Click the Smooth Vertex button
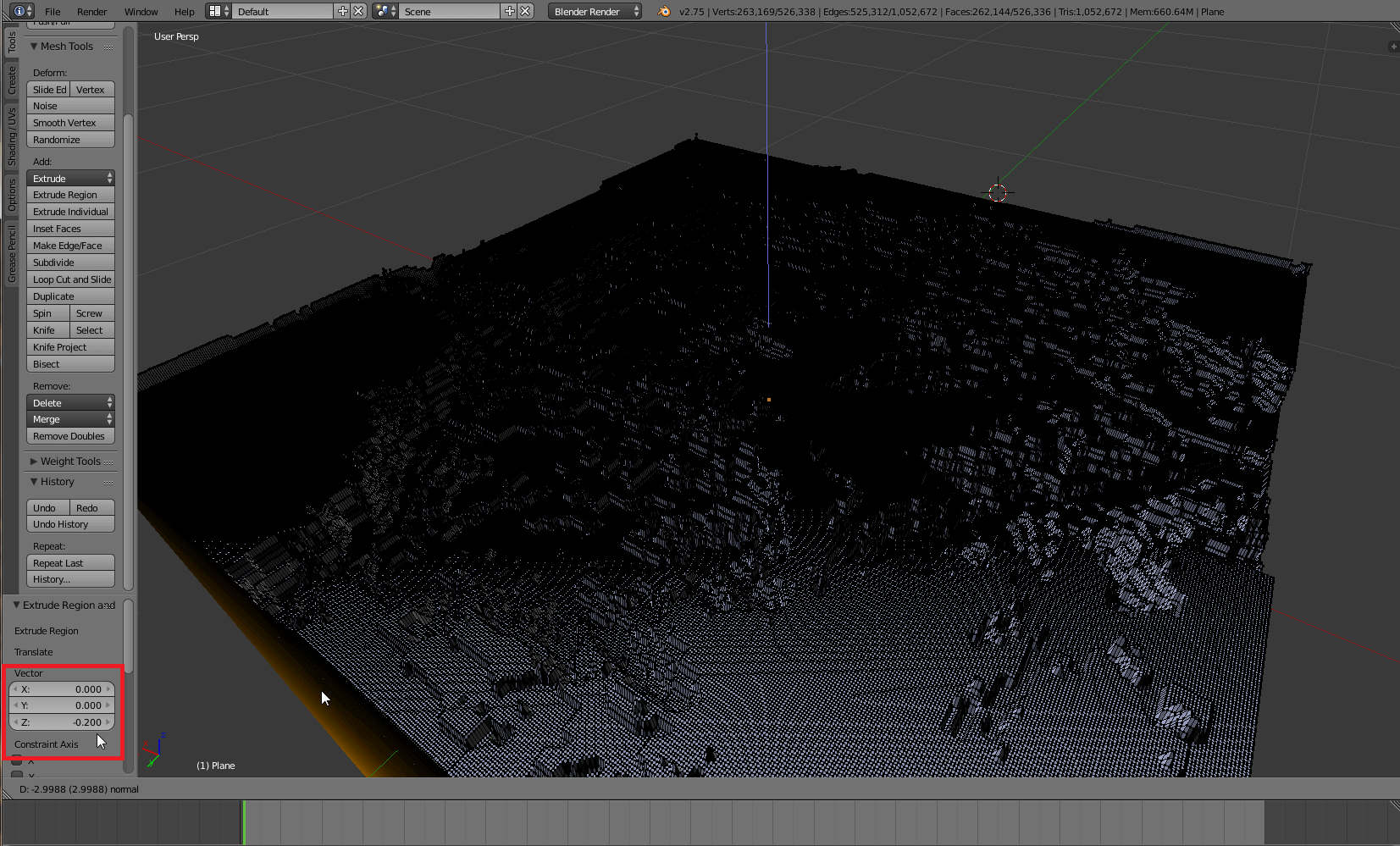This screenshot has width=1400, height=846. pyautogui.click(x=70, y=123)
